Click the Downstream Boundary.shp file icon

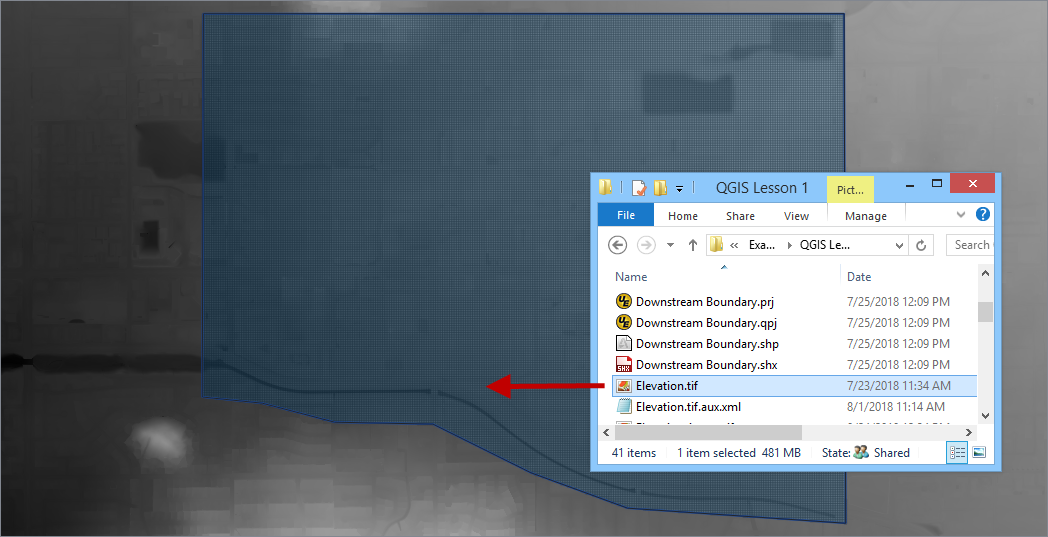623,344
